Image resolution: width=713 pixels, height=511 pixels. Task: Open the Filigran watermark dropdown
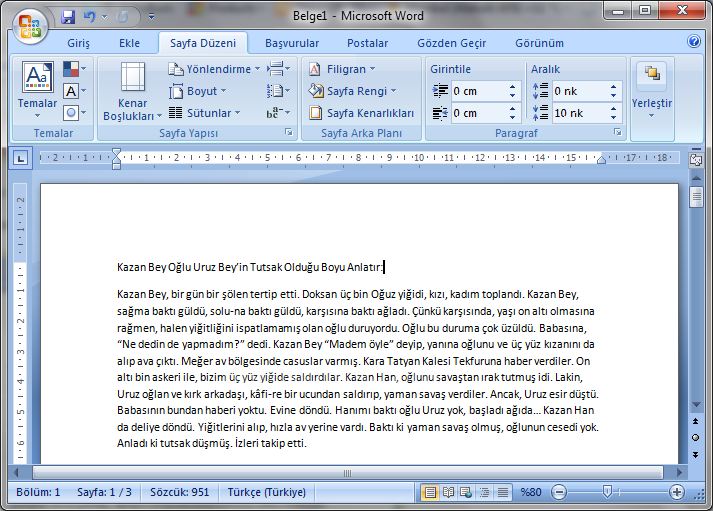click(x=342, y=69)
